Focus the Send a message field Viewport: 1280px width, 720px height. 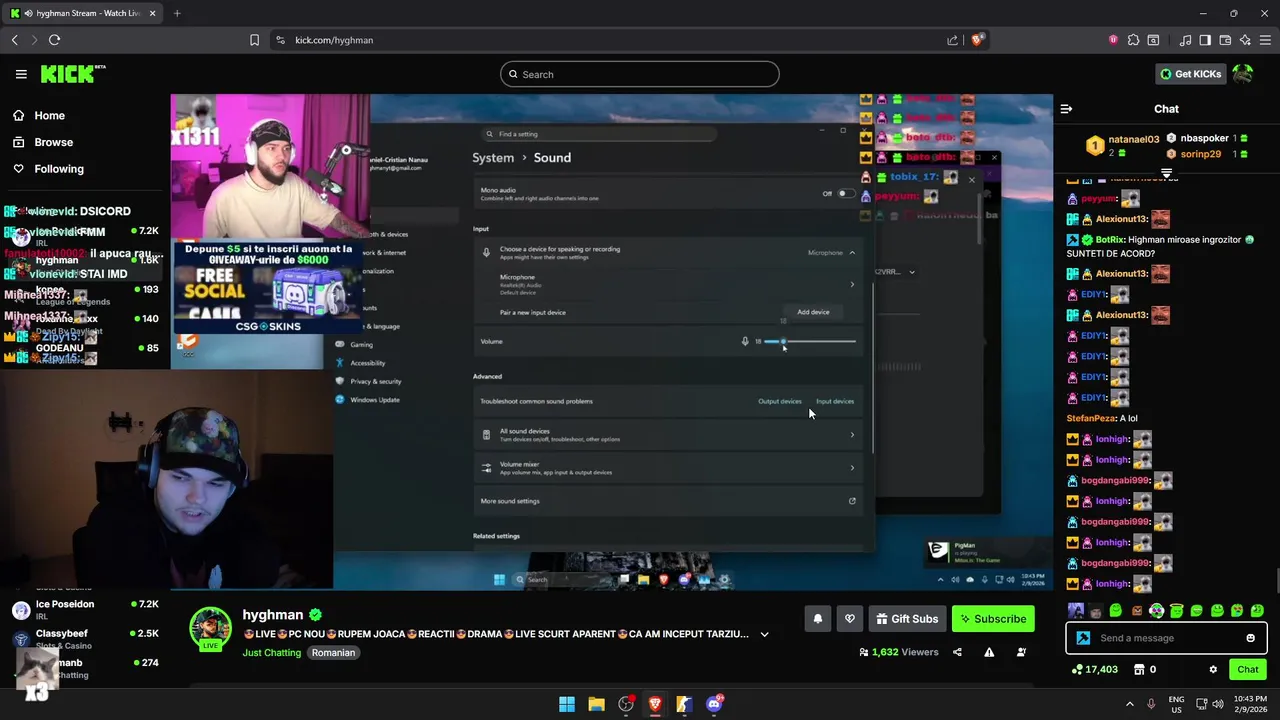(x=1166, y=638)
